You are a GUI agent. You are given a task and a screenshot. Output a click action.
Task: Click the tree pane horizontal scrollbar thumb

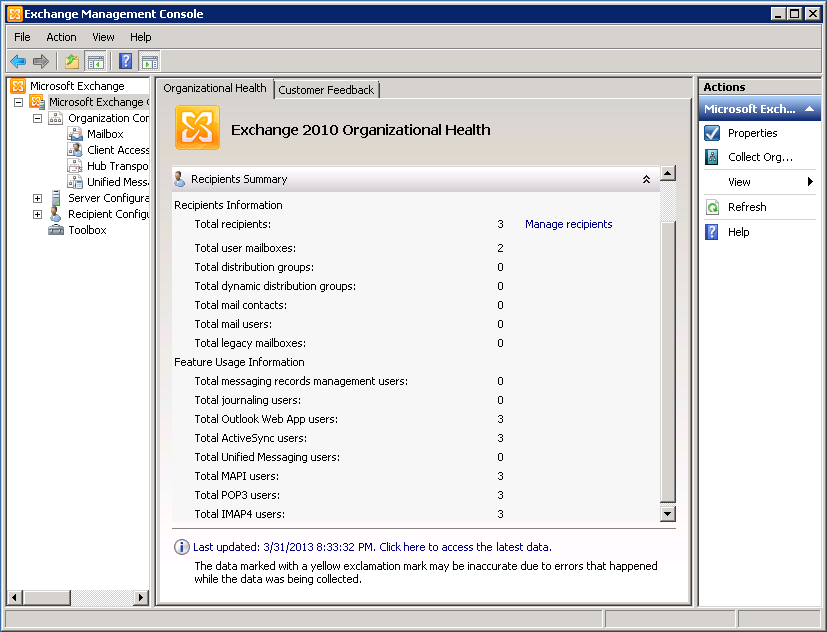tap(46, 597)
